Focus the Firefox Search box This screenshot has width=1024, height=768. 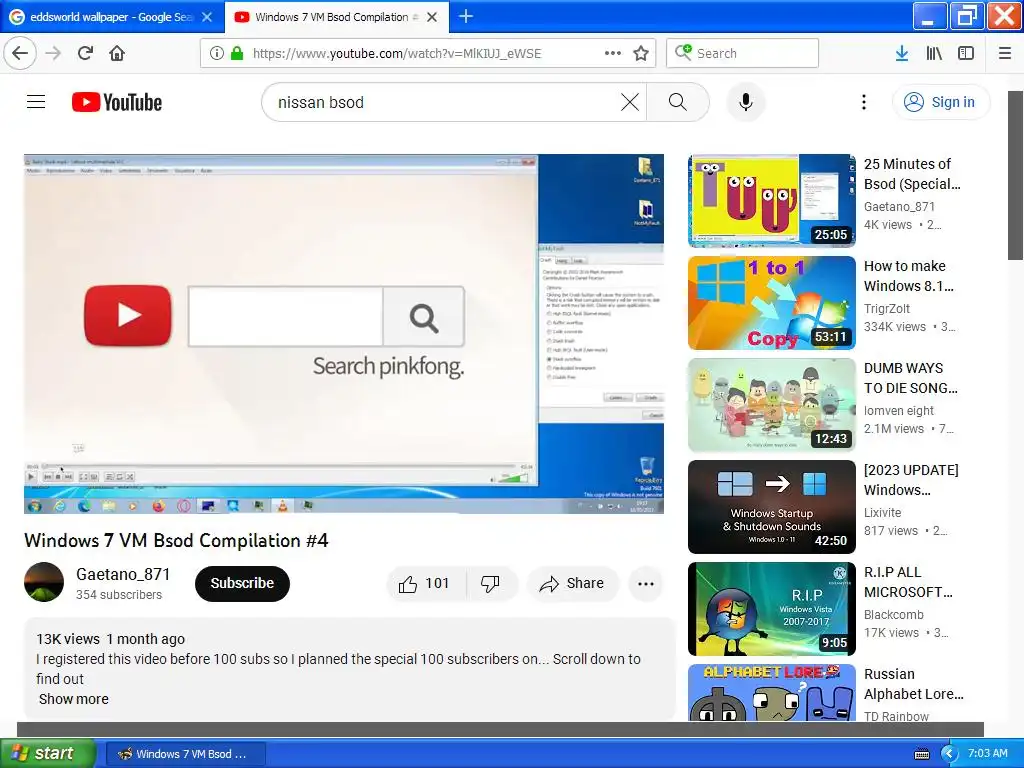coord(743,53)
